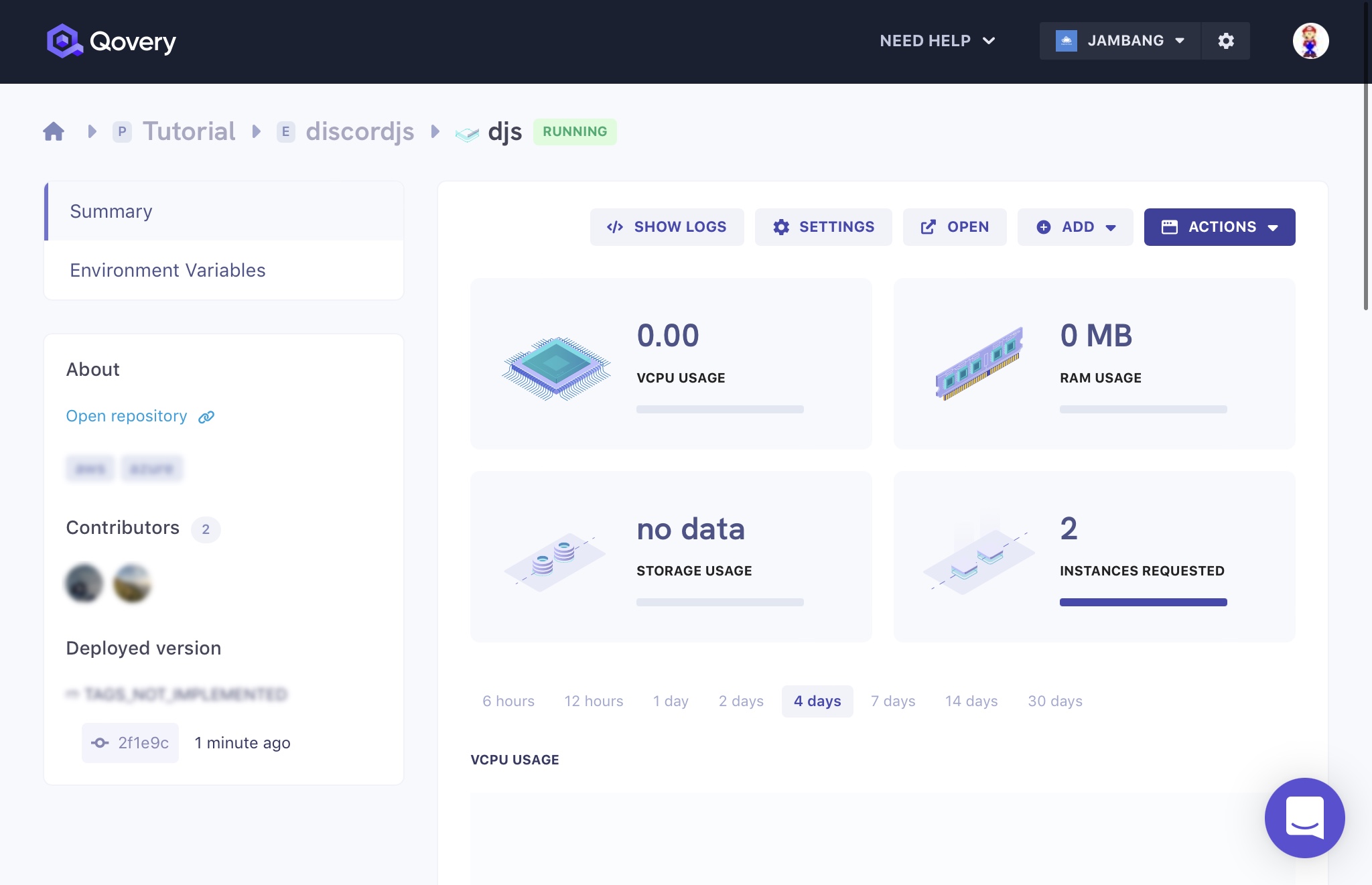
Task: Select the 6 hours time range
Action: coord(508,701)
